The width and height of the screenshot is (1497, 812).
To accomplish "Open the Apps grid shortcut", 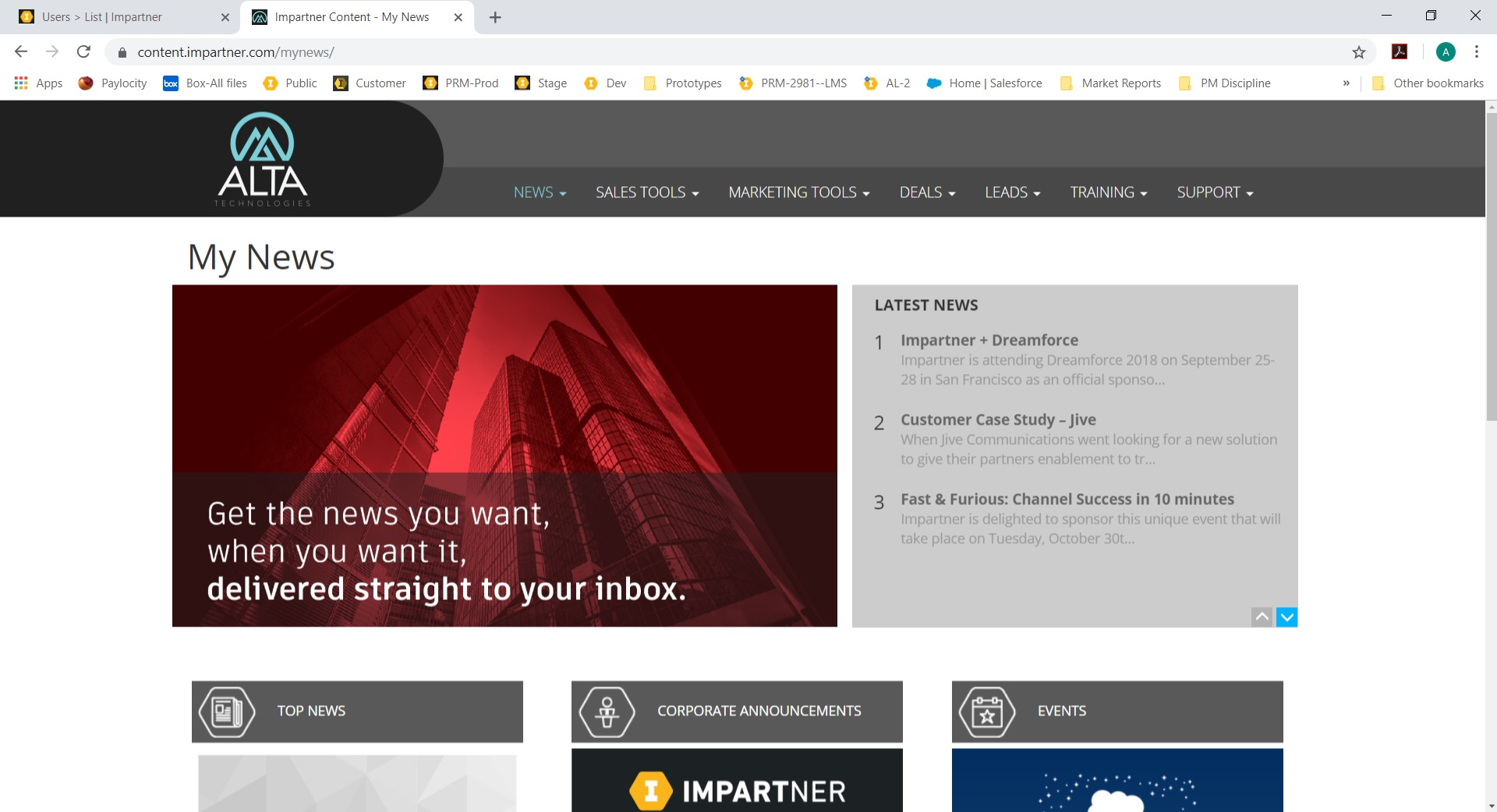I will (38, 83).
